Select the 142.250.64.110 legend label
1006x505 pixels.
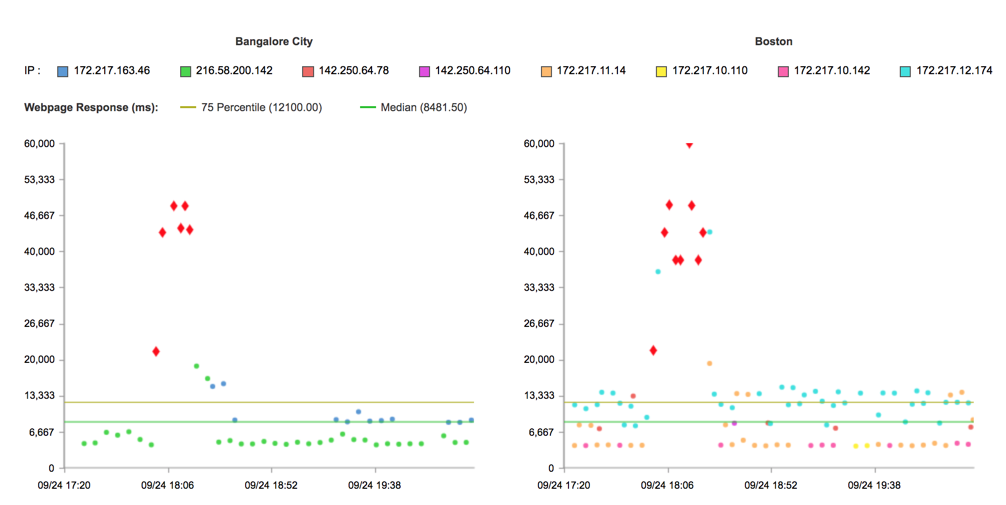(x=473, y=71)
